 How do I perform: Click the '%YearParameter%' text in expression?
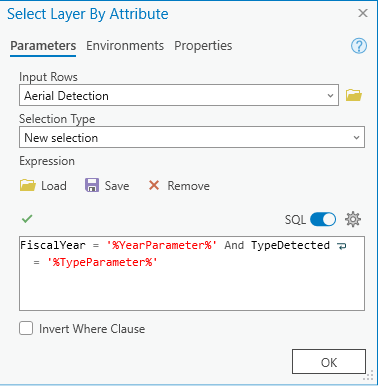tap(162, 245)
